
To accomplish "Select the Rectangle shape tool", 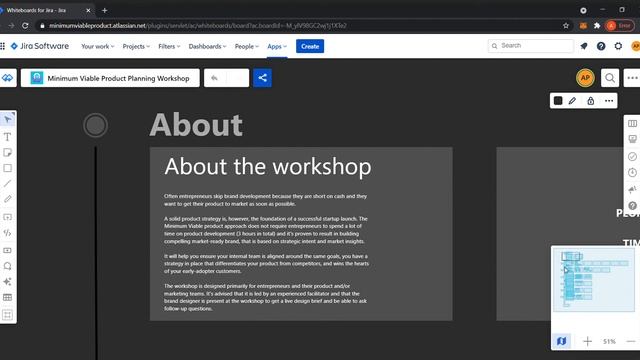I will click(7, 168).
